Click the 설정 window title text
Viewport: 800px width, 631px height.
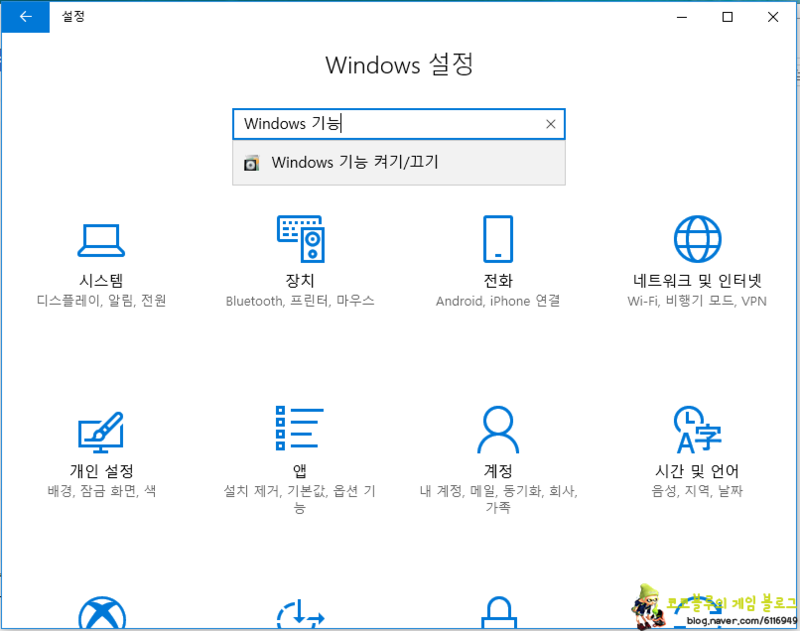(x=73, y=16)
